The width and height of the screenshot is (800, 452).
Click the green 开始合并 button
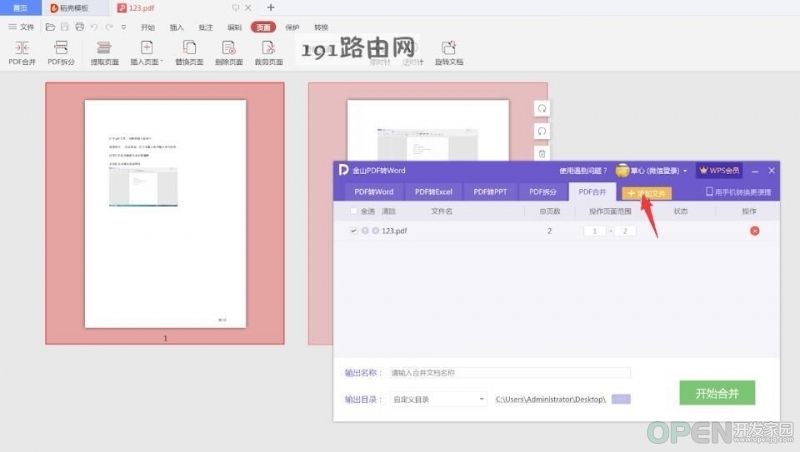717,393
